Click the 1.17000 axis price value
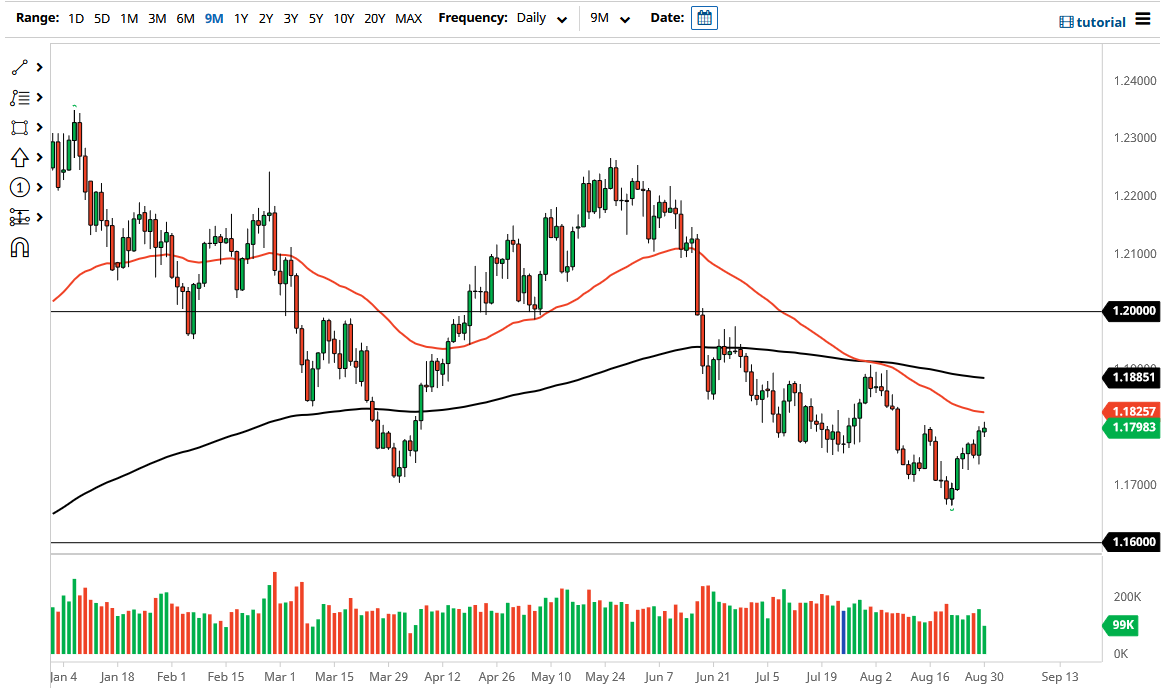 pyautogui.click(x=1135, y=485)
